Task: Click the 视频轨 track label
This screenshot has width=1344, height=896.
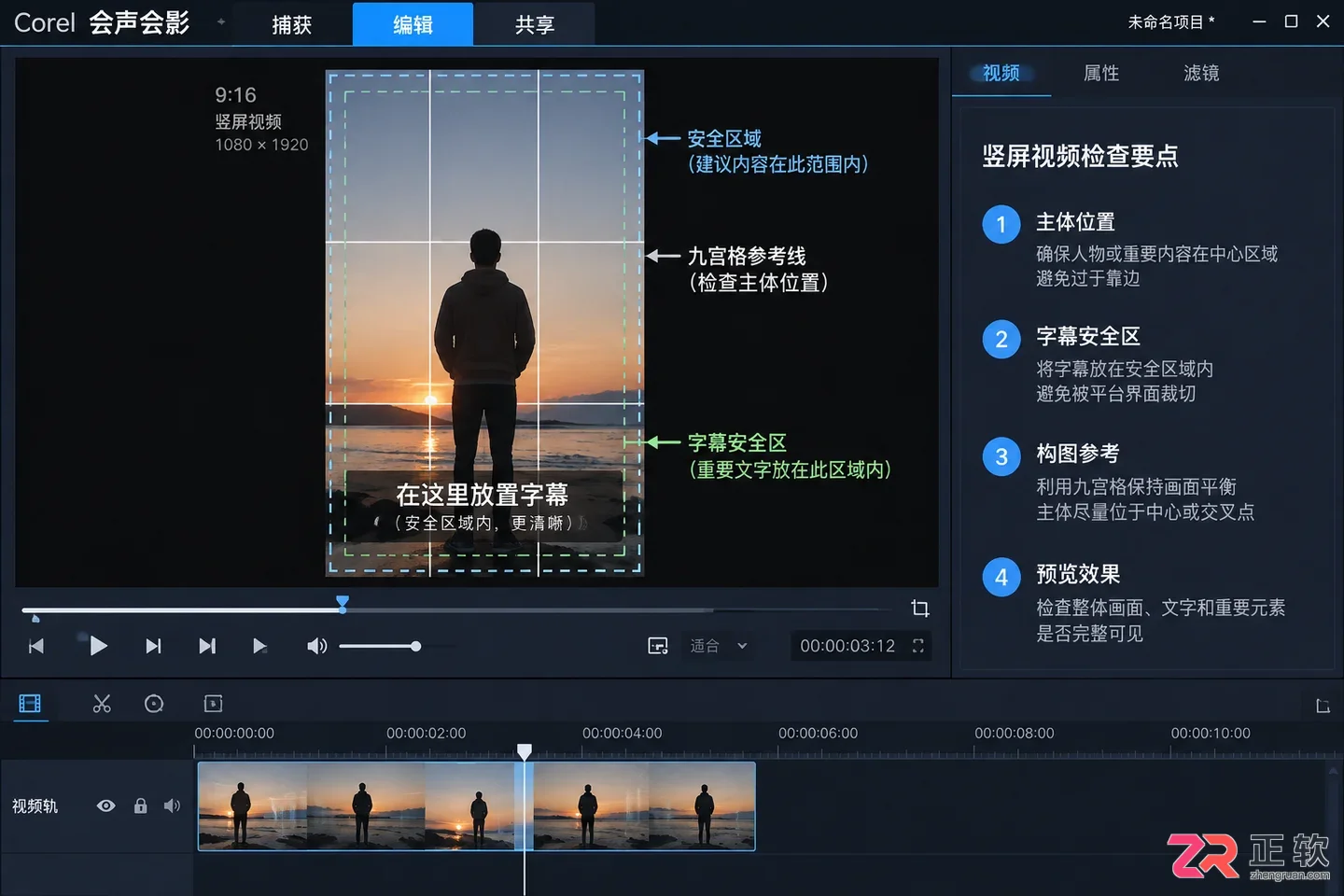Action: (35, 806)
